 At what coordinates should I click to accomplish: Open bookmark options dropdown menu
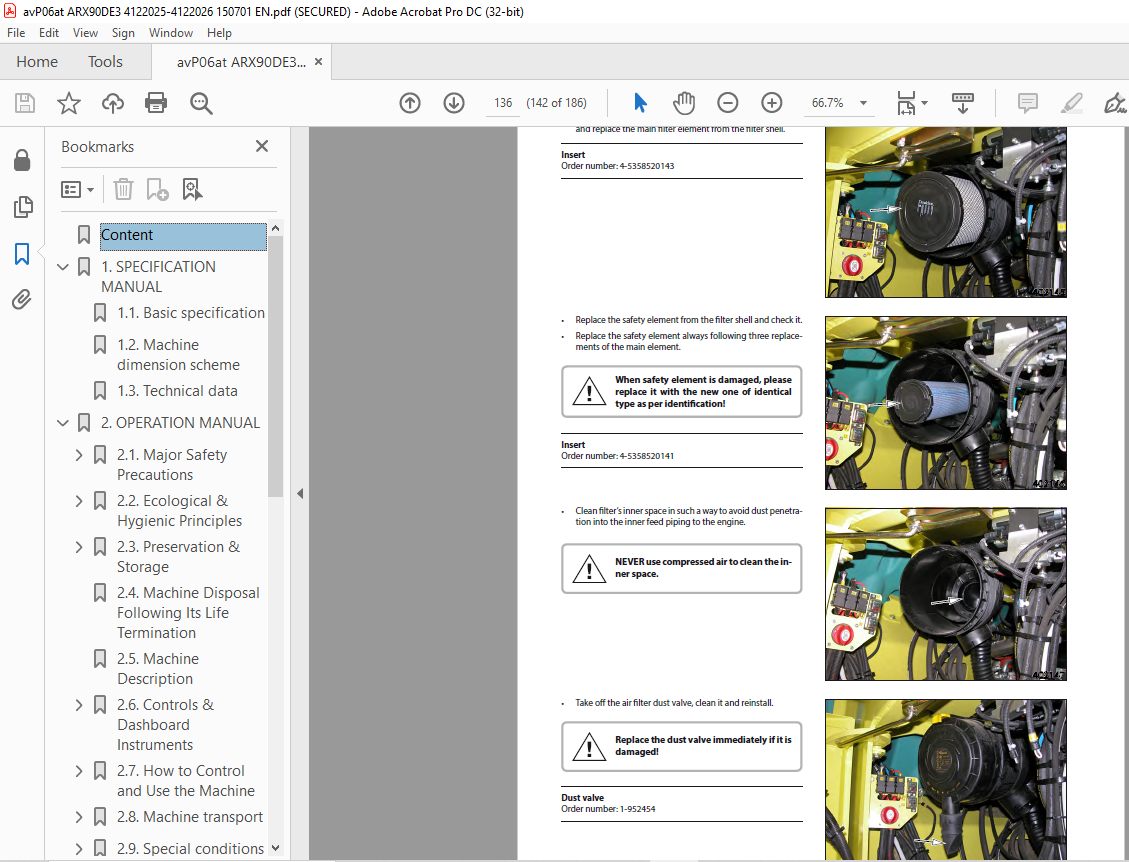(x=77, y=189)
